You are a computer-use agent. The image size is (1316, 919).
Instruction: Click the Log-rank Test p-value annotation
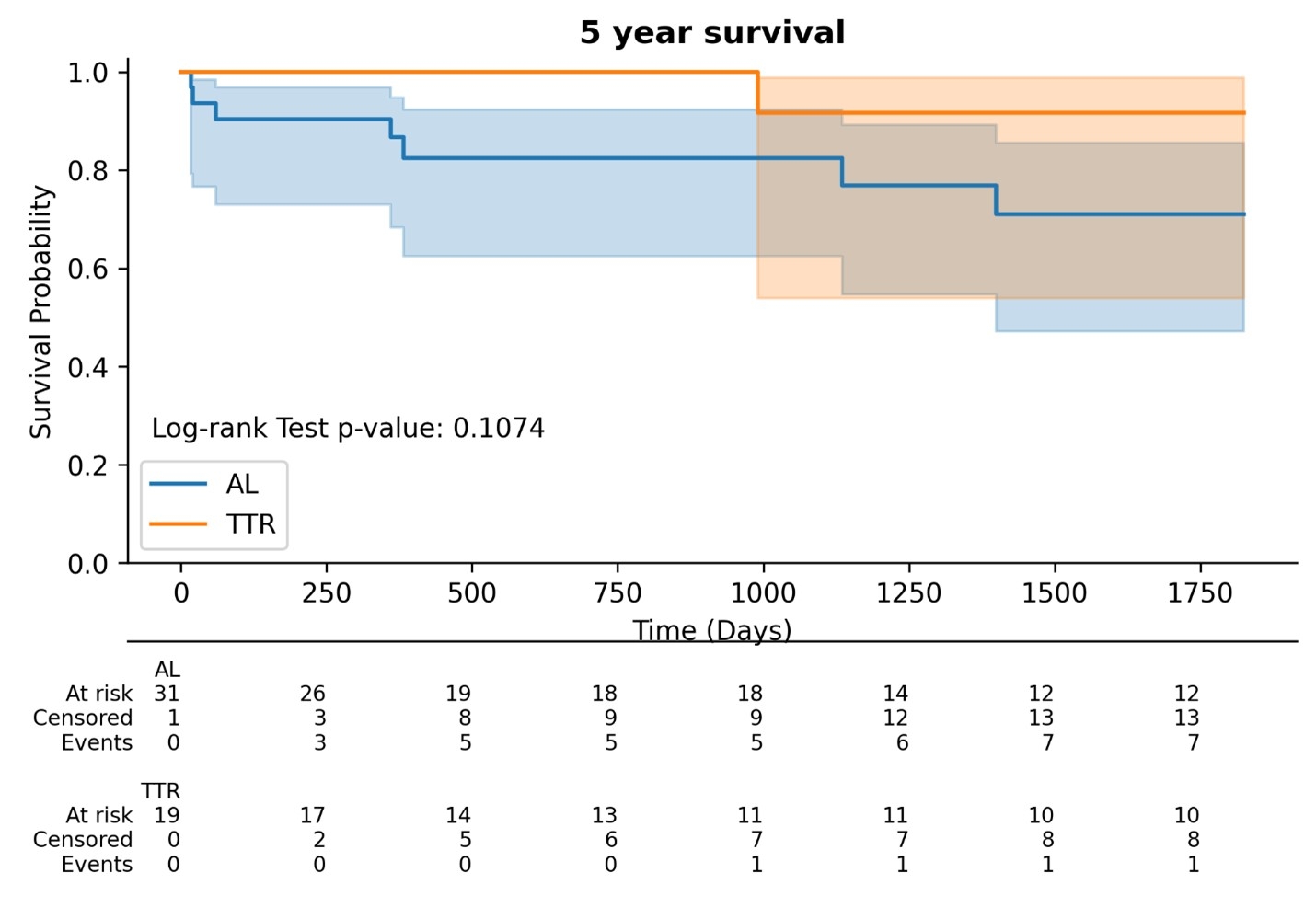coord(348,429)
